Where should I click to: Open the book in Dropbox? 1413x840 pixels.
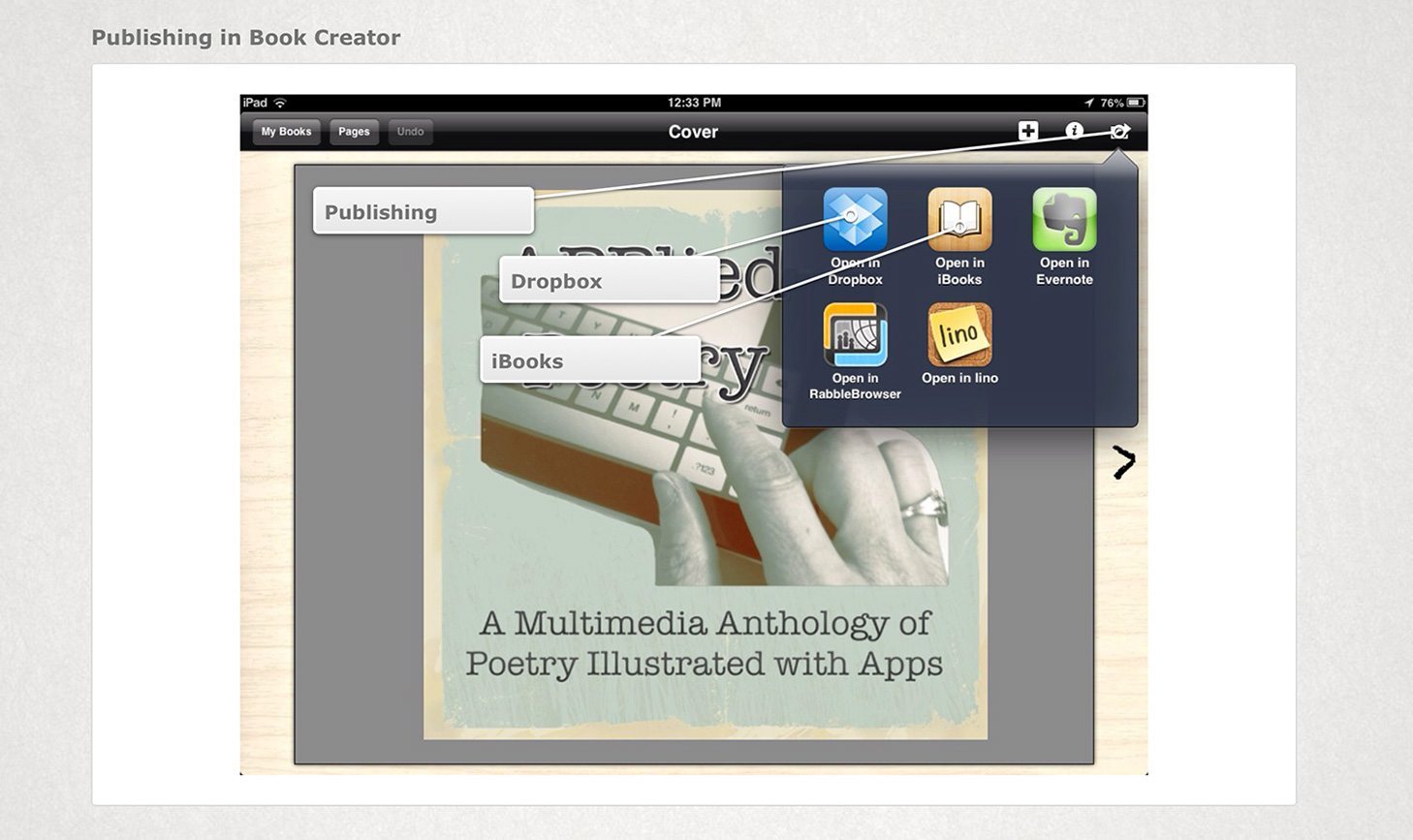[855, 220]
